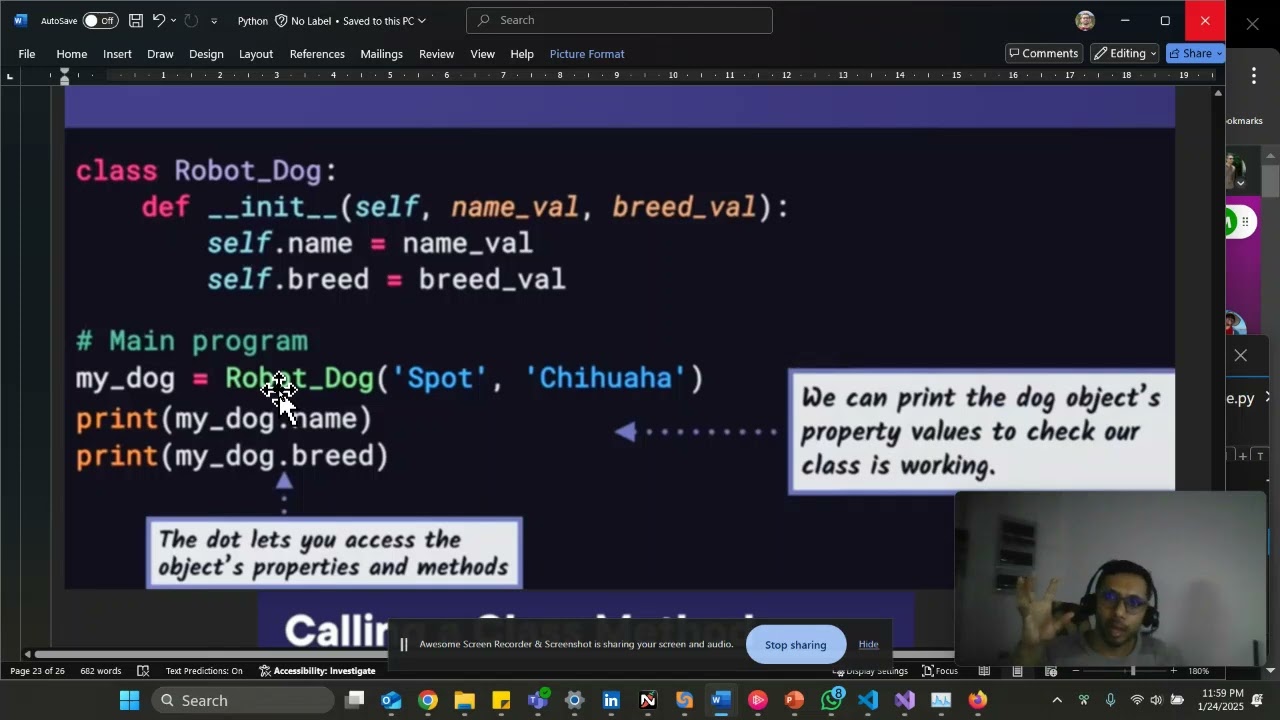Open WhatsApp from the taskbar
Image resolution: width=1280 pixels, height=720 pixels.
coord(832,700)
